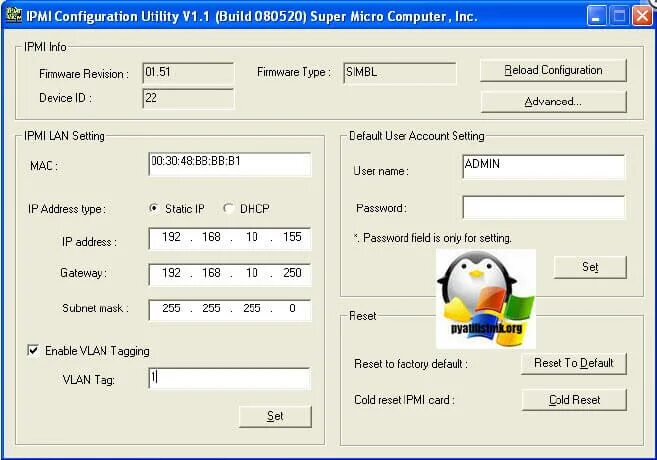Click the Reload Configuration button
The width and height of the screenshot is (657, 460).
click(x=553, y=70)
